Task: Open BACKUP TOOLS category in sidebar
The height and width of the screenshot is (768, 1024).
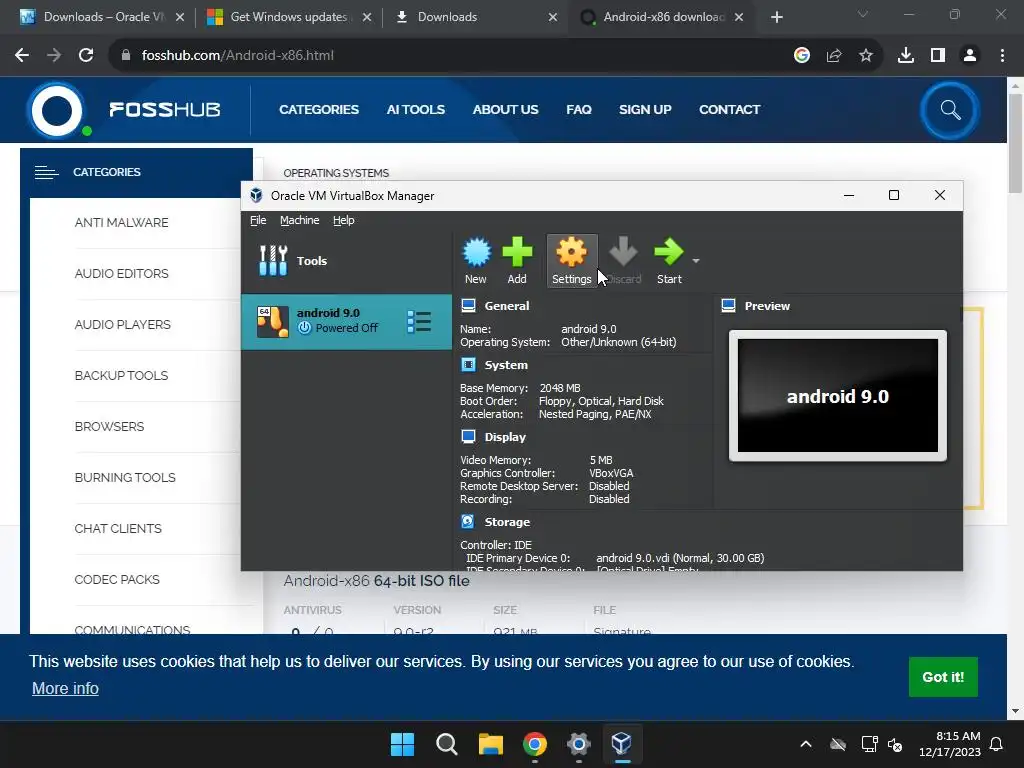Action: (x=121, y=376)
